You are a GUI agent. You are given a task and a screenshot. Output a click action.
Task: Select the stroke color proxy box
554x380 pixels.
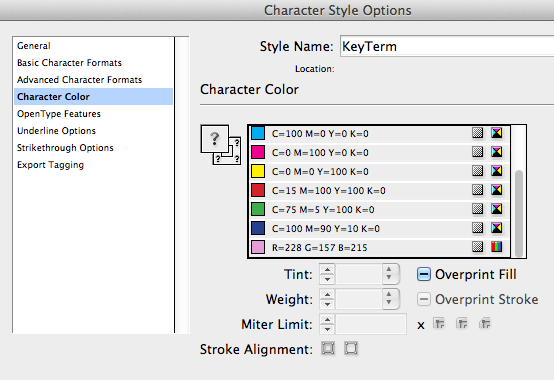[x=233, y=157]
